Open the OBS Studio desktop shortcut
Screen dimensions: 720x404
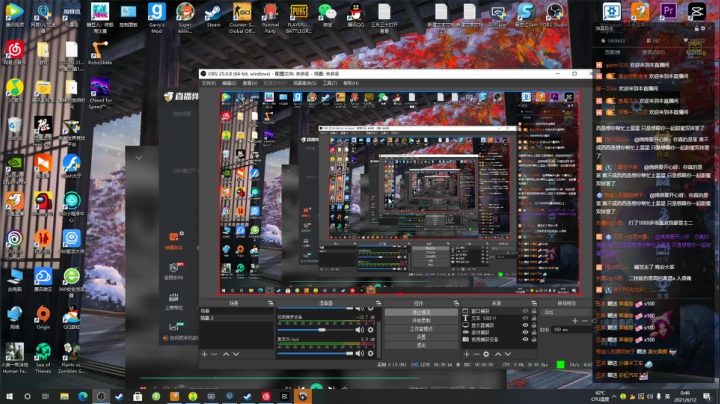point(555,15)
